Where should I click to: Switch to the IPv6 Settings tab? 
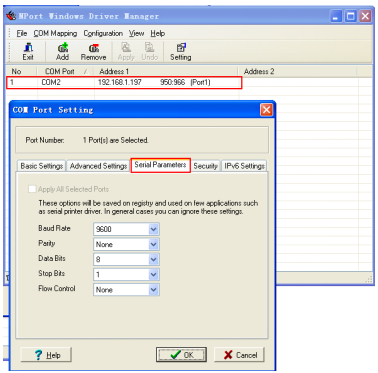244,166
